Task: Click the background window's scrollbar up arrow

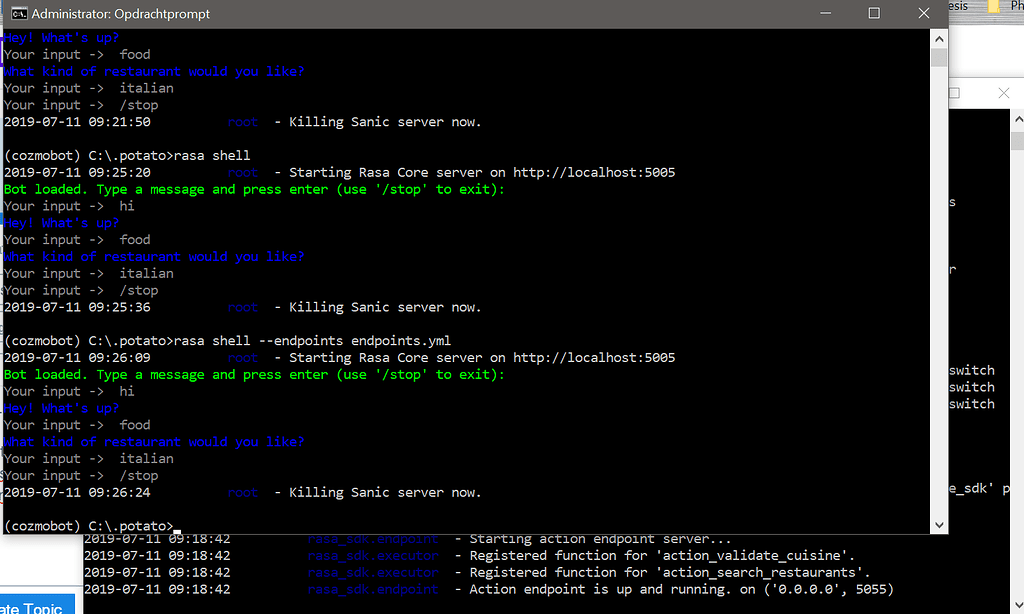Action: 1017,119
